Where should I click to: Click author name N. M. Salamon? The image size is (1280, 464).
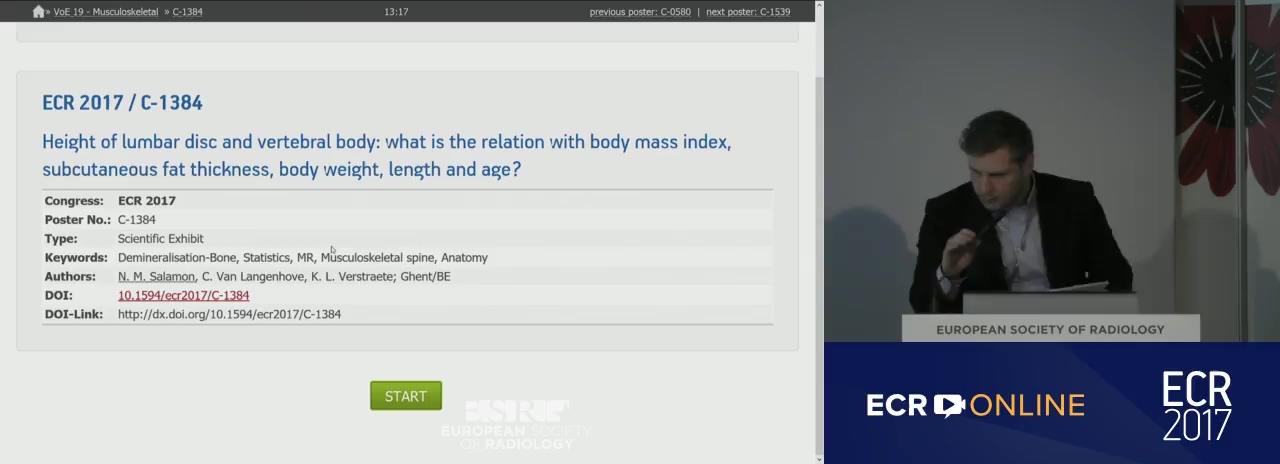(x=156, y=276)
